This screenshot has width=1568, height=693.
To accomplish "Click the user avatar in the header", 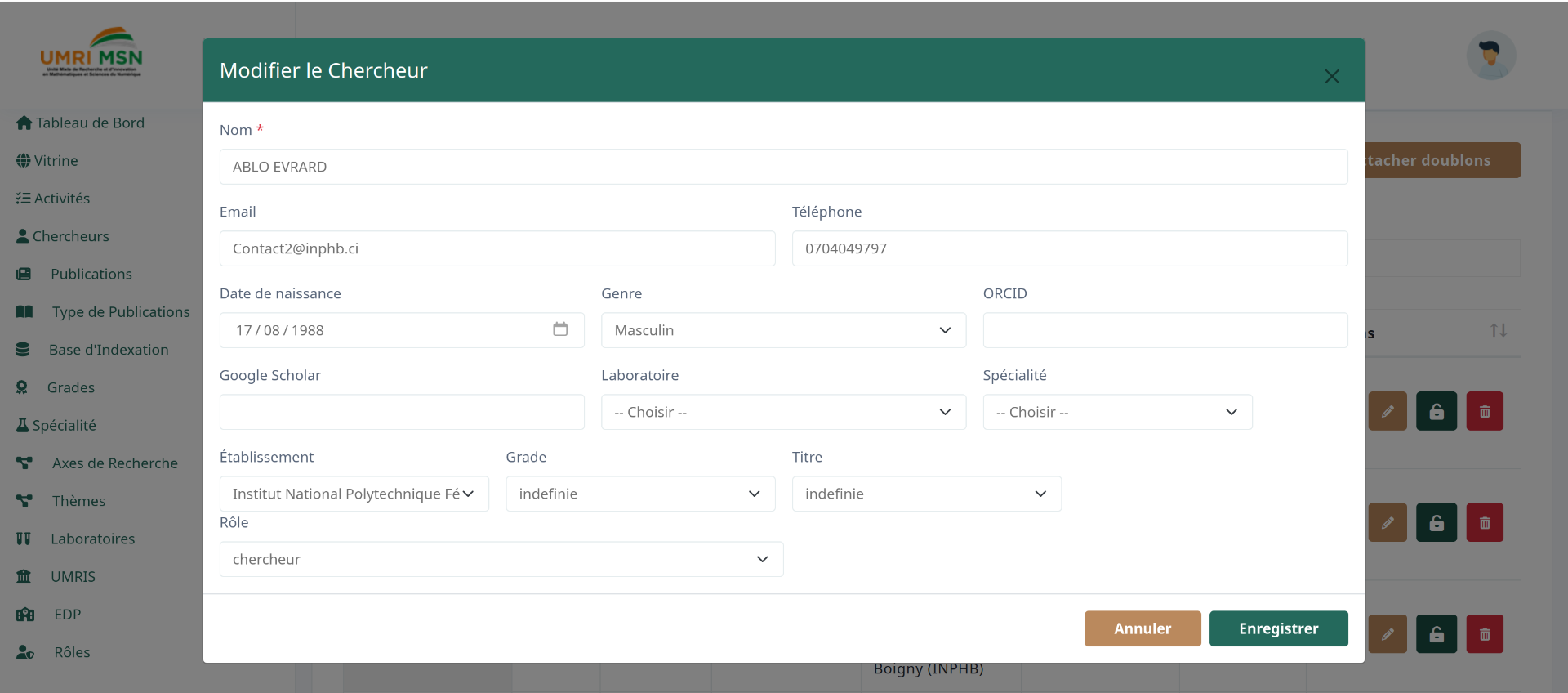I will [x=1491, y=56].
